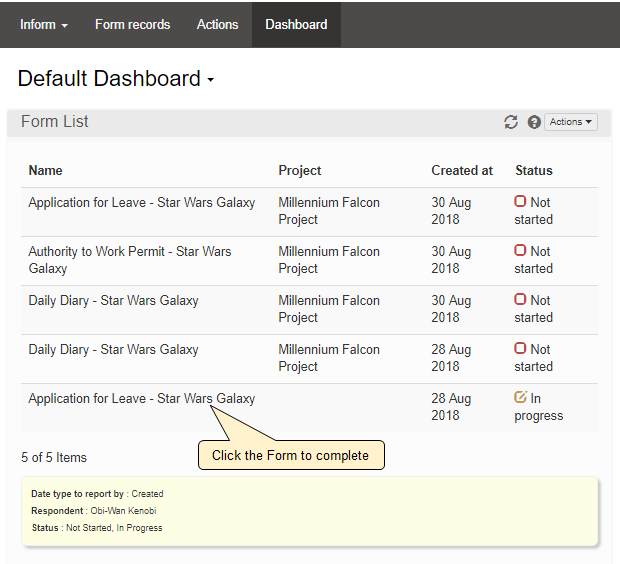Expand the Inform dropdown menu
Image resolution: width=620 pixels, height=564 pixels.
[x=43, y=24]
